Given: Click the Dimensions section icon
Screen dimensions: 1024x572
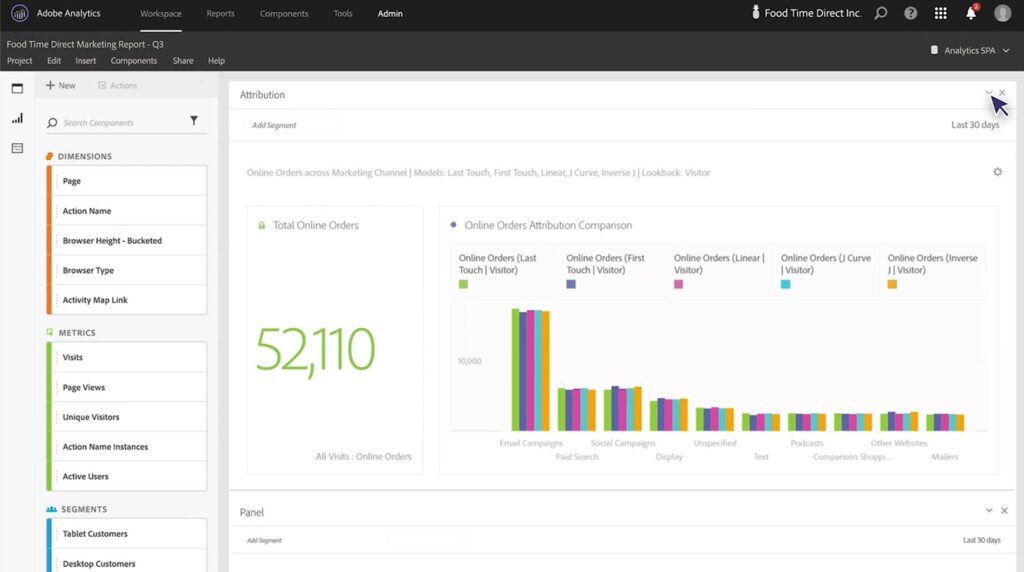Looking at the screenshot, I should click(50, 156).
